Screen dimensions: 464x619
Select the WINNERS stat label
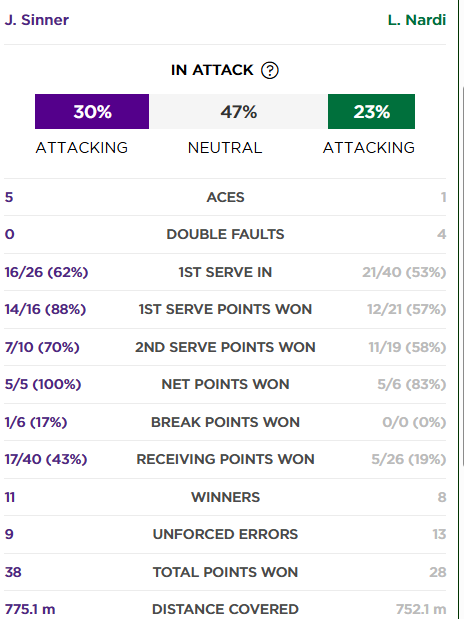click(225, 497)
